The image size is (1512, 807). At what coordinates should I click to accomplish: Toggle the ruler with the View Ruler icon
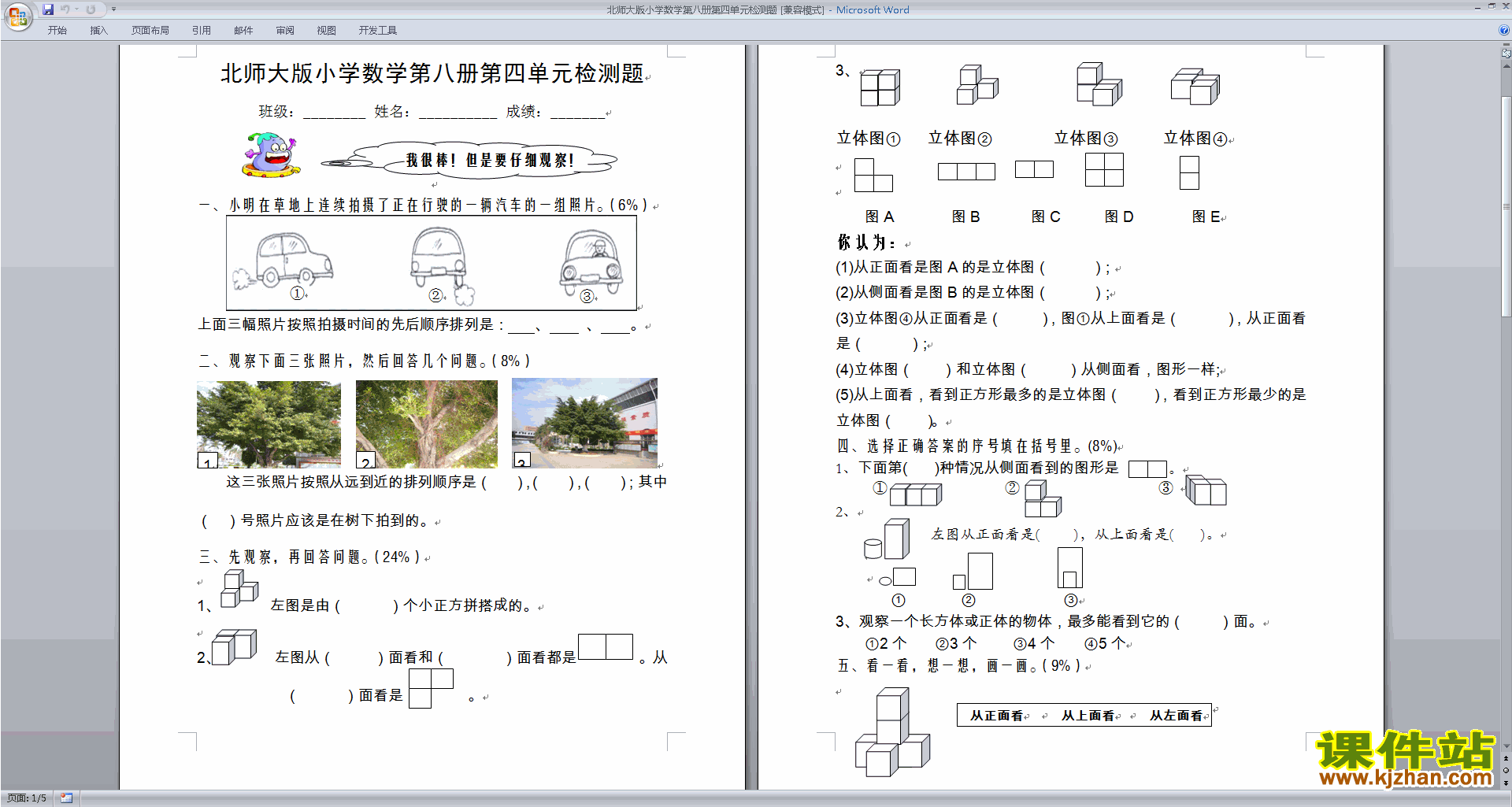1506,54
